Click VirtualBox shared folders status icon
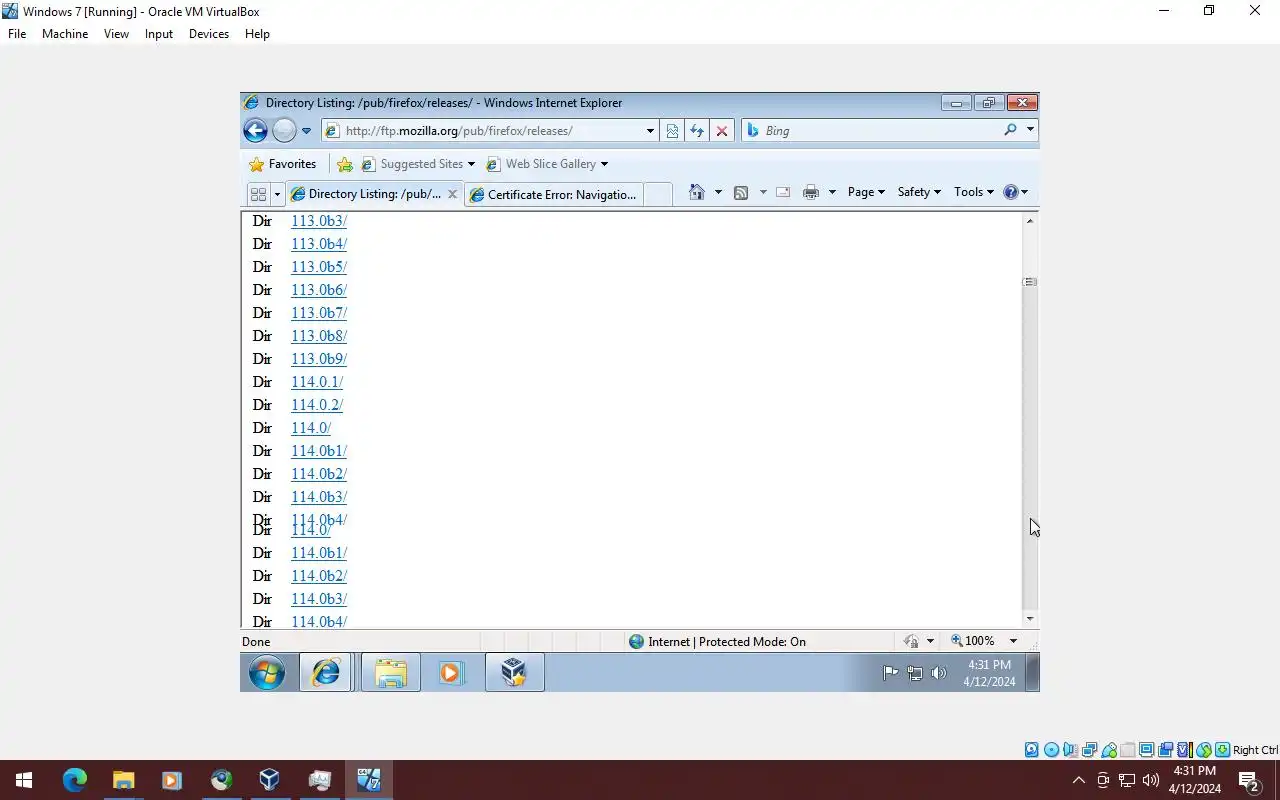1280x800 pixels. click(x=1127, y=750)
